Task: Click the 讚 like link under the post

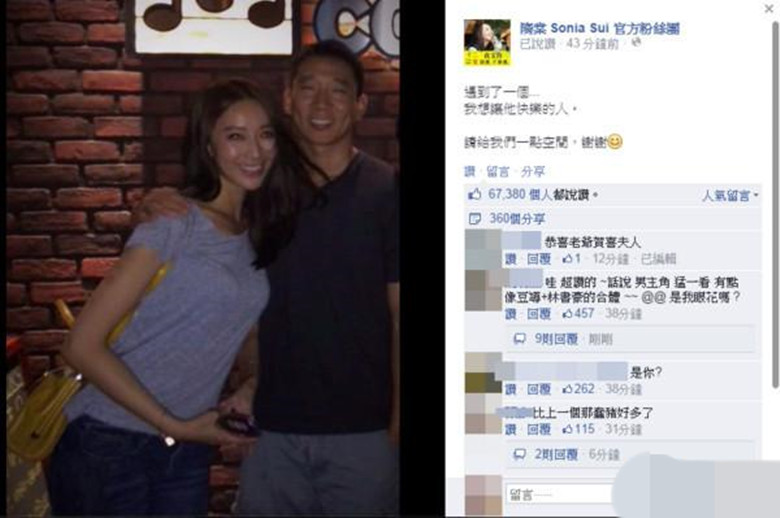Action: point(470,172)
